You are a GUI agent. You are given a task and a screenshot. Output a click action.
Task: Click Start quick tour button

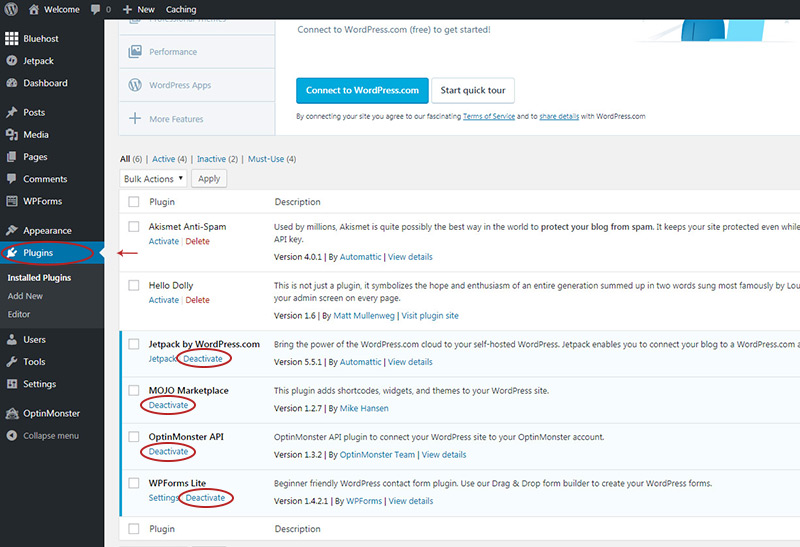coord(473,90)
